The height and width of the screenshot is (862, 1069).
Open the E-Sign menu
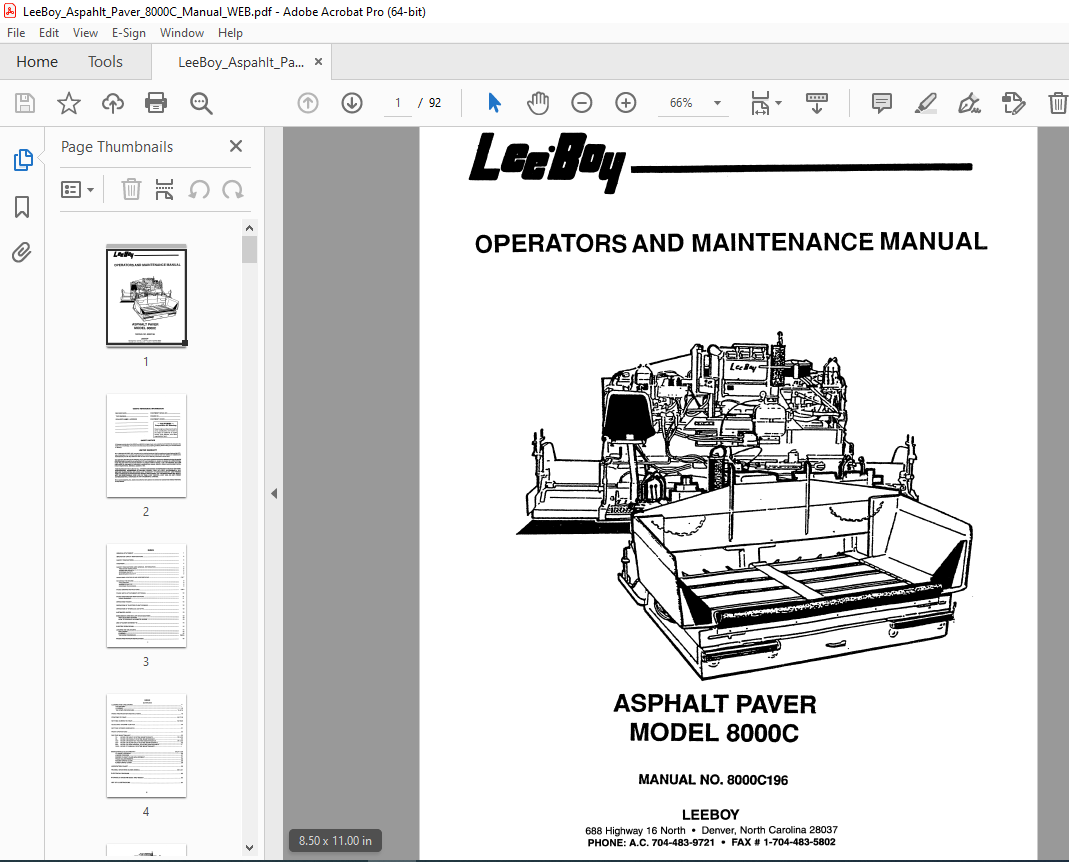pos(129,33)
